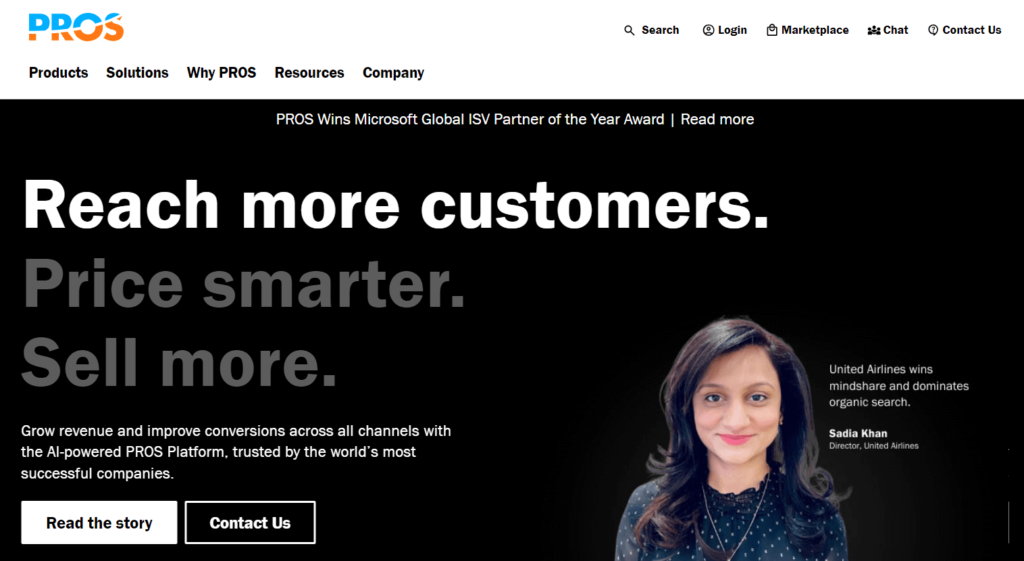
Task: Click the PROS logo
Action: 76,27
